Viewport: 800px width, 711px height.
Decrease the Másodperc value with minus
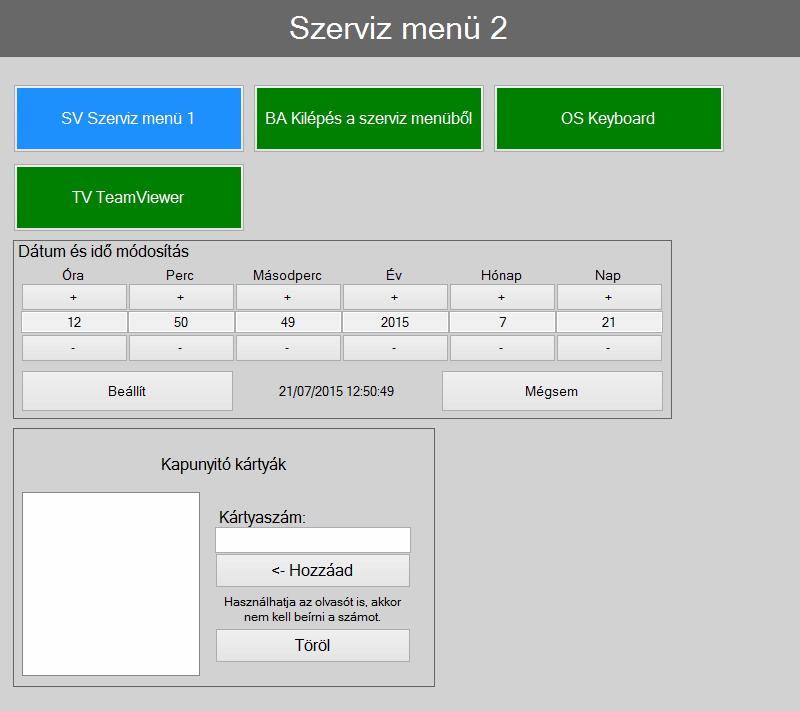pyautogui.click(x=288, y=348)
